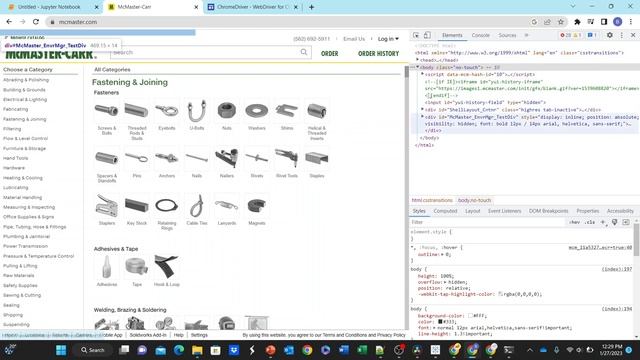640x360 pixels.
Task: Click the red error count badge in DevTools
Action: pyautogui.click(x=565, y=36)
